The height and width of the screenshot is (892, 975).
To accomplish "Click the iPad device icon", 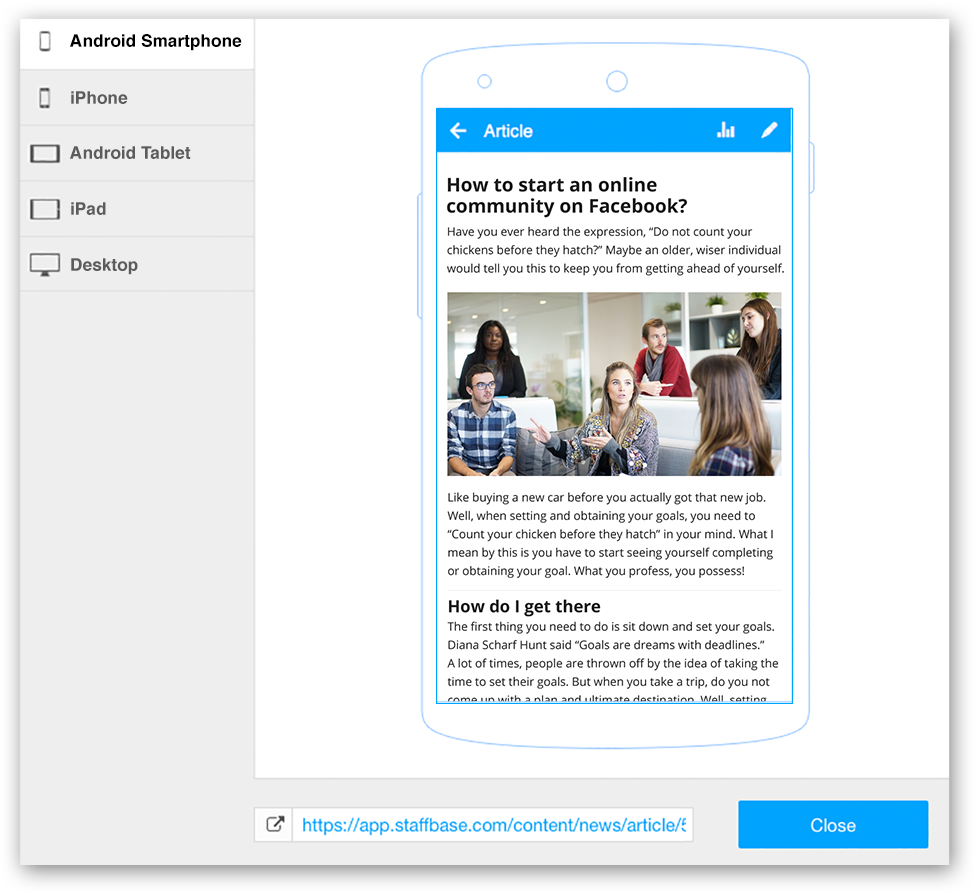I will [45, 209].
